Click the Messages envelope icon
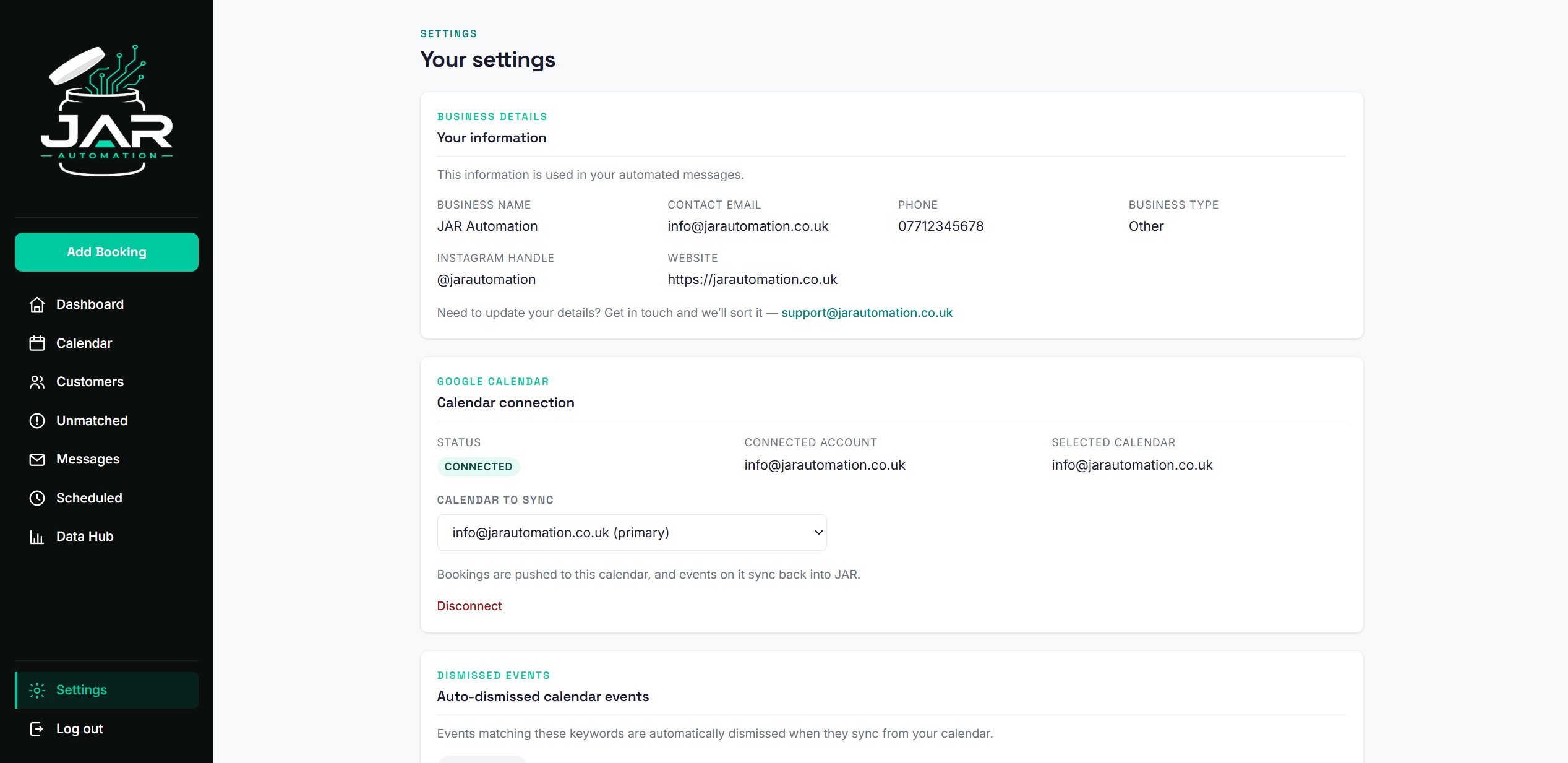Viewport: 1568px width, 763px height. (x=37, y=459)
